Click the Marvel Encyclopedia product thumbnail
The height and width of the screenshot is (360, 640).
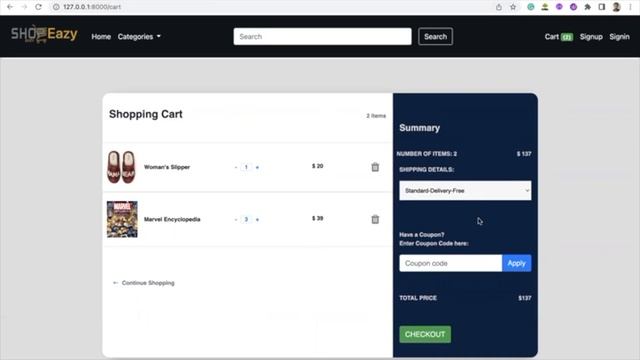point(122,219)
